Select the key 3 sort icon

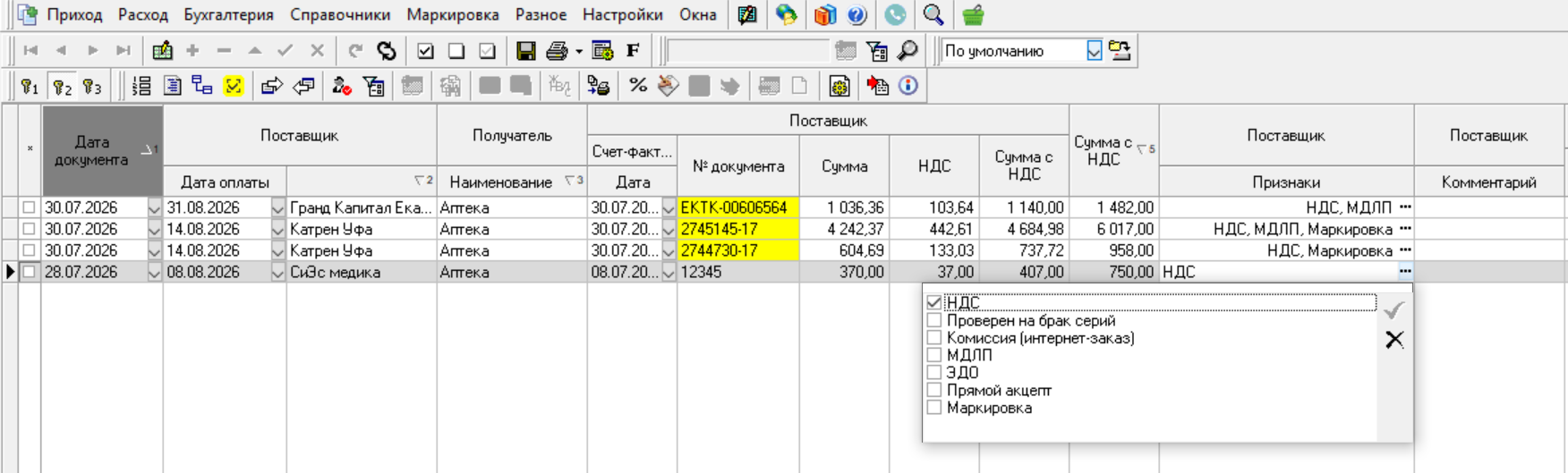tap(92, 86)
